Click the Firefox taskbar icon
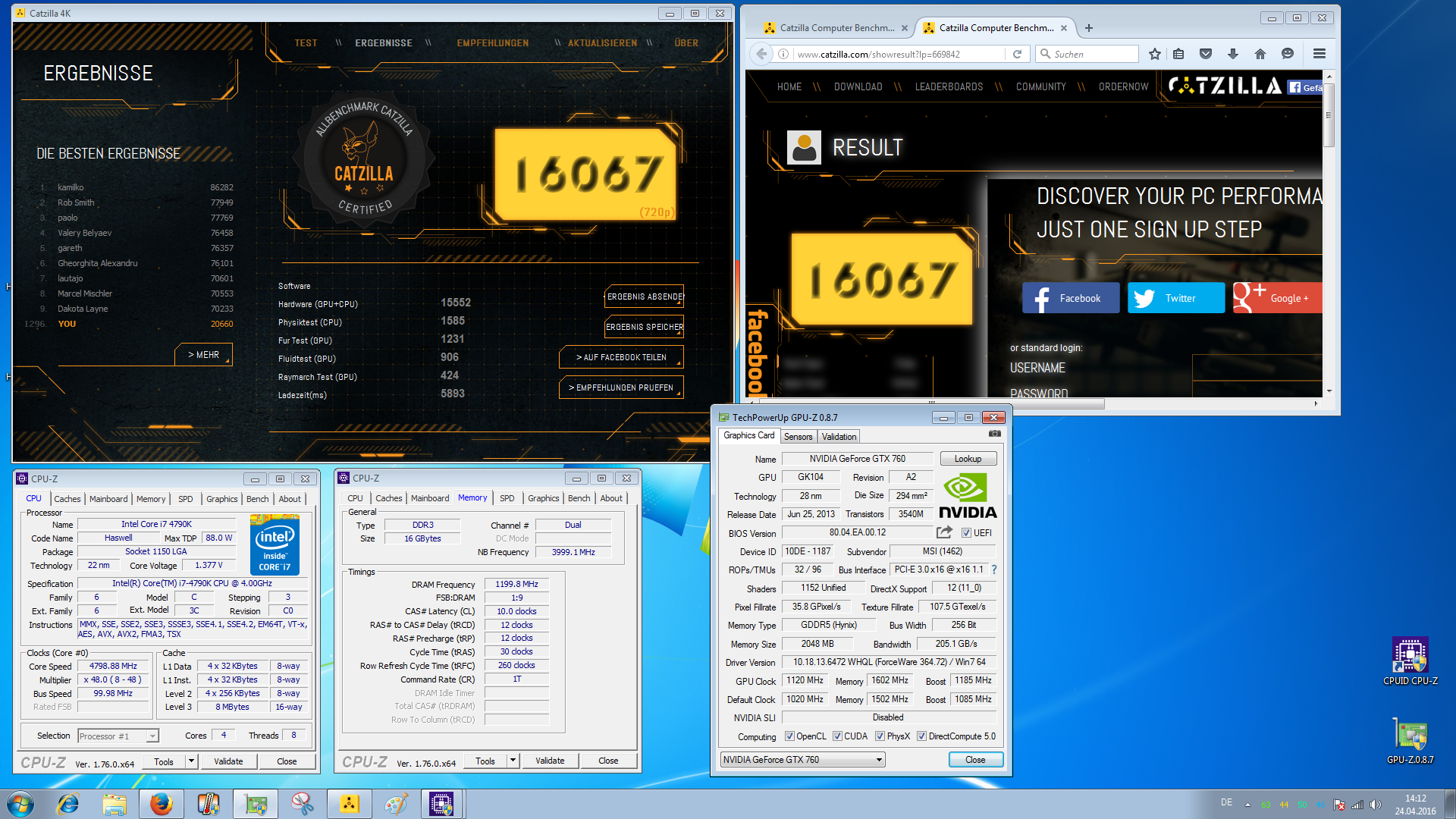Image resolution: width=1456 pixels, height=819 pixels. pos(161,804)
